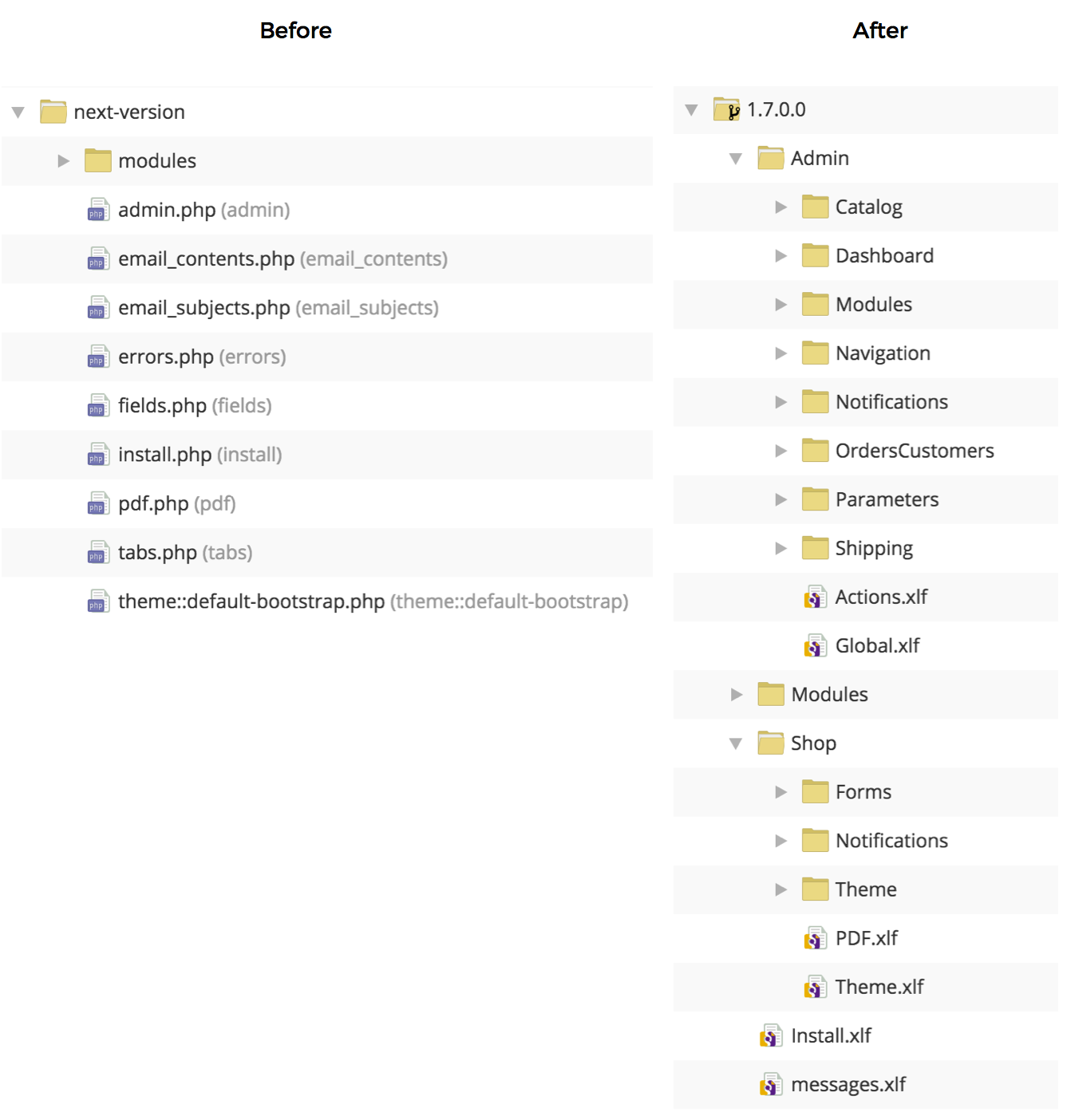Image resolution: width=1071 pixels, height=1120 pixels.
Task: Expand the Catalog folder
Action: (x=781, y=207)
